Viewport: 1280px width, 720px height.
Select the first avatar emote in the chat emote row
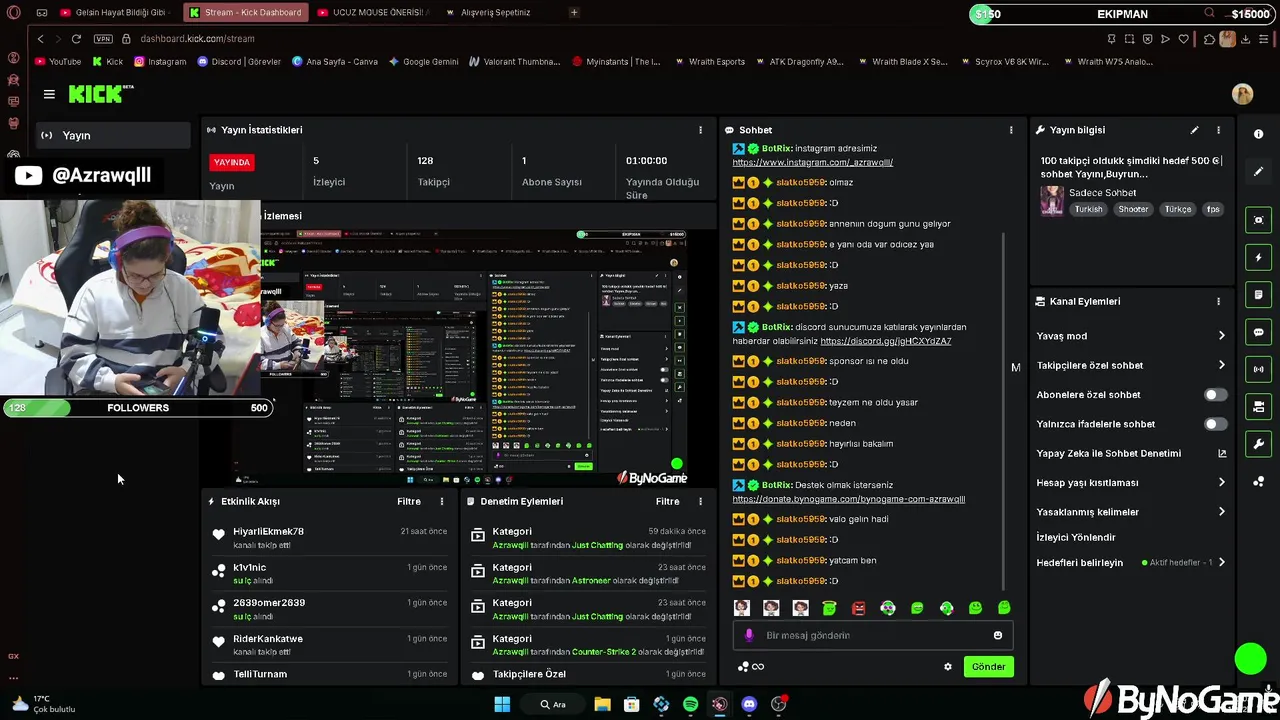pyautogui.click(x=741, y=608)
